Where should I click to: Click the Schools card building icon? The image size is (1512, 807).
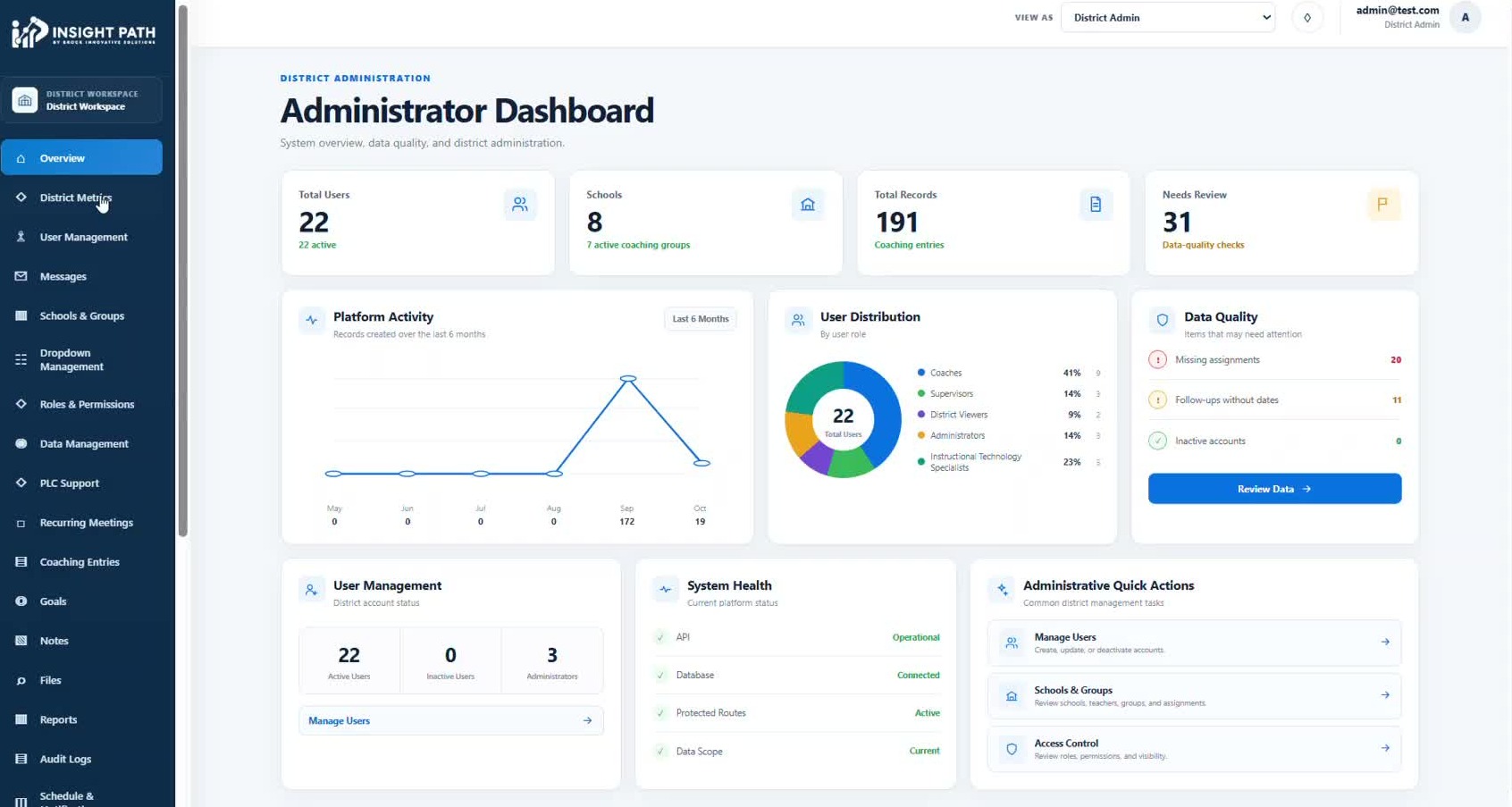[808, 205]
